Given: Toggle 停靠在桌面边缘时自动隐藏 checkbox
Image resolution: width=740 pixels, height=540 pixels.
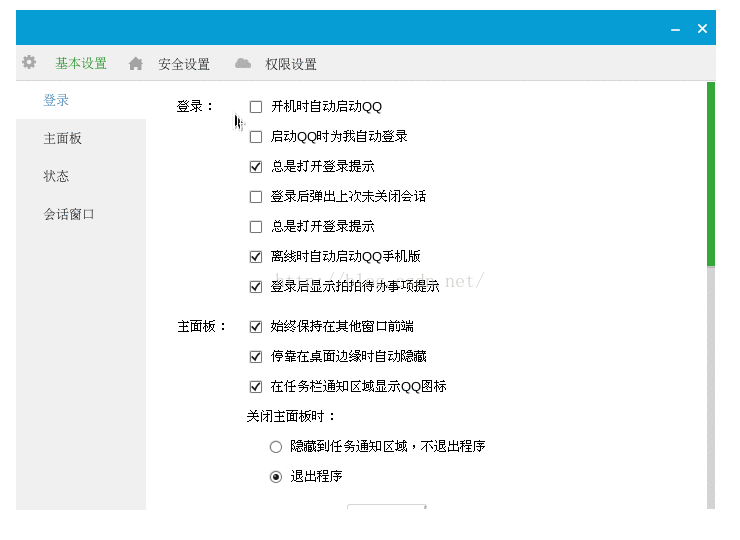Looking at the screenshot, I should (x=256, y=356).
